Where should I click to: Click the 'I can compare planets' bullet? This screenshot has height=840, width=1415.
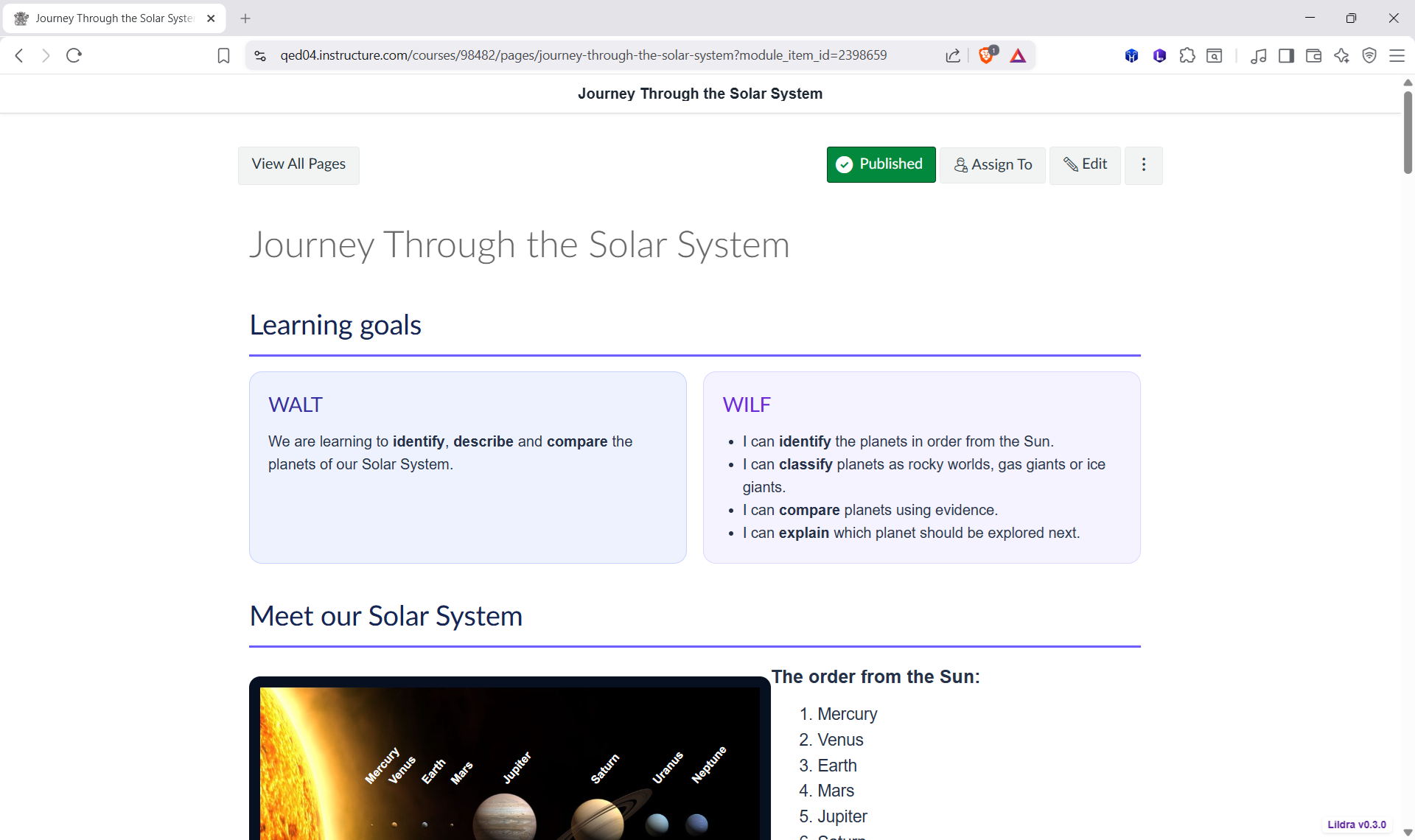click(870, 510)
